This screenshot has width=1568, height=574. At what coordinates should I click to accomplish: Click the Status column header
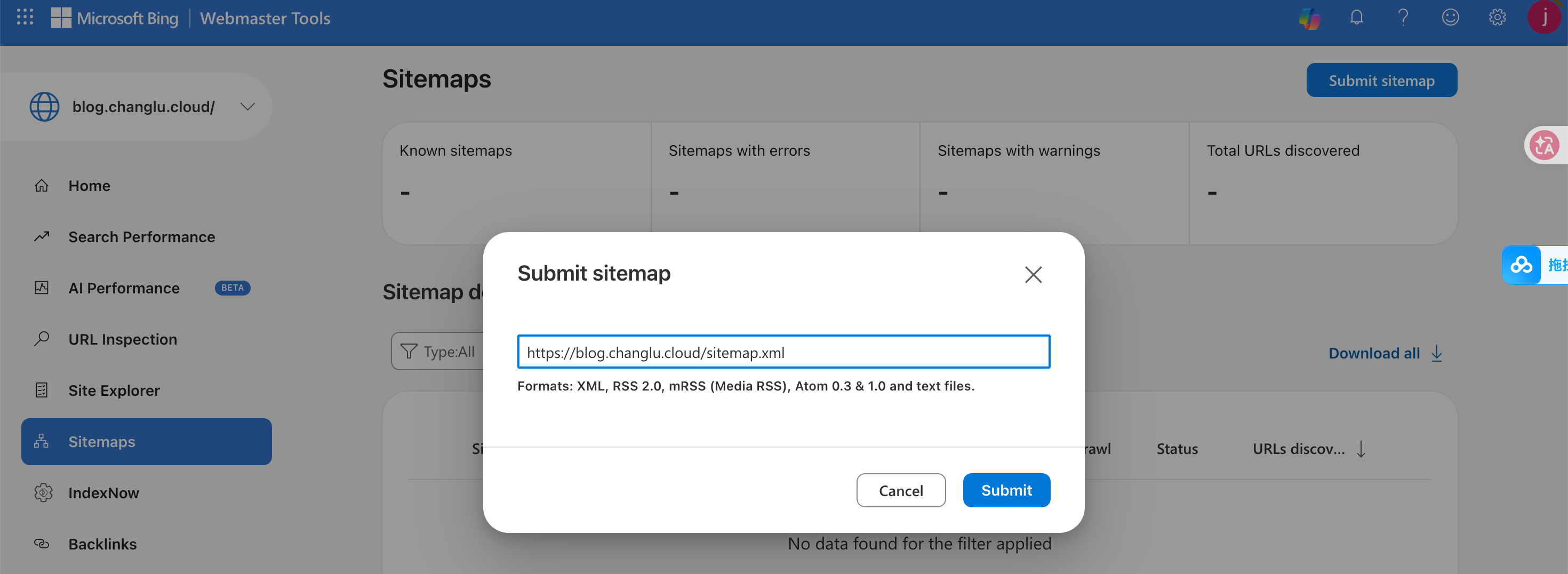click(x=1177, y=449)
